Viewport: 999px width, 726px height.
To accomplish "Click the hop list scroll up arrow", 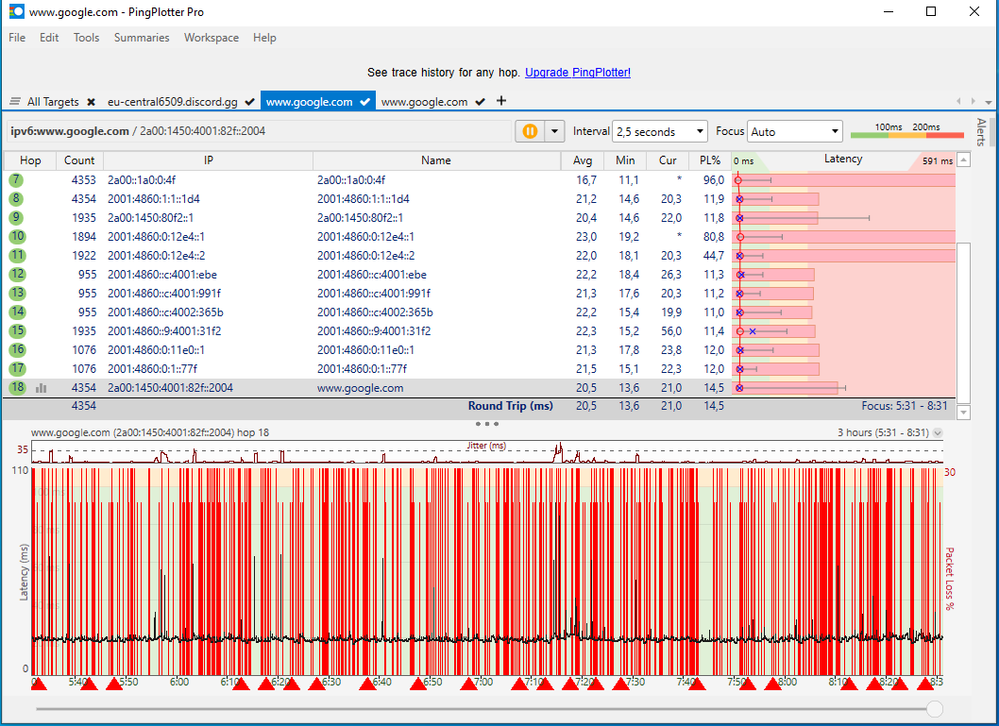I will pyautogui.click(x=964, y=160).
